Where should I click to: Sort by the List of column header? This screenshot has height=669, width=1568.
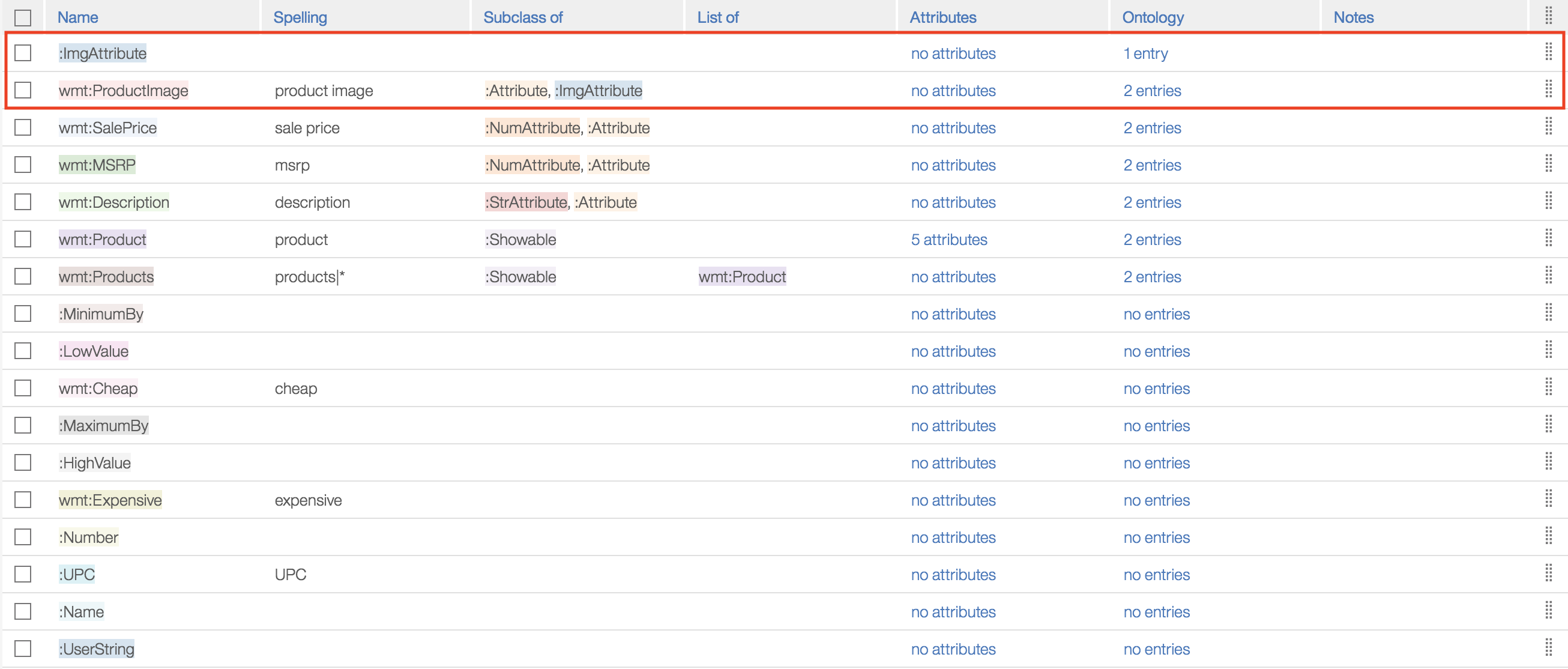pos(717,17)
